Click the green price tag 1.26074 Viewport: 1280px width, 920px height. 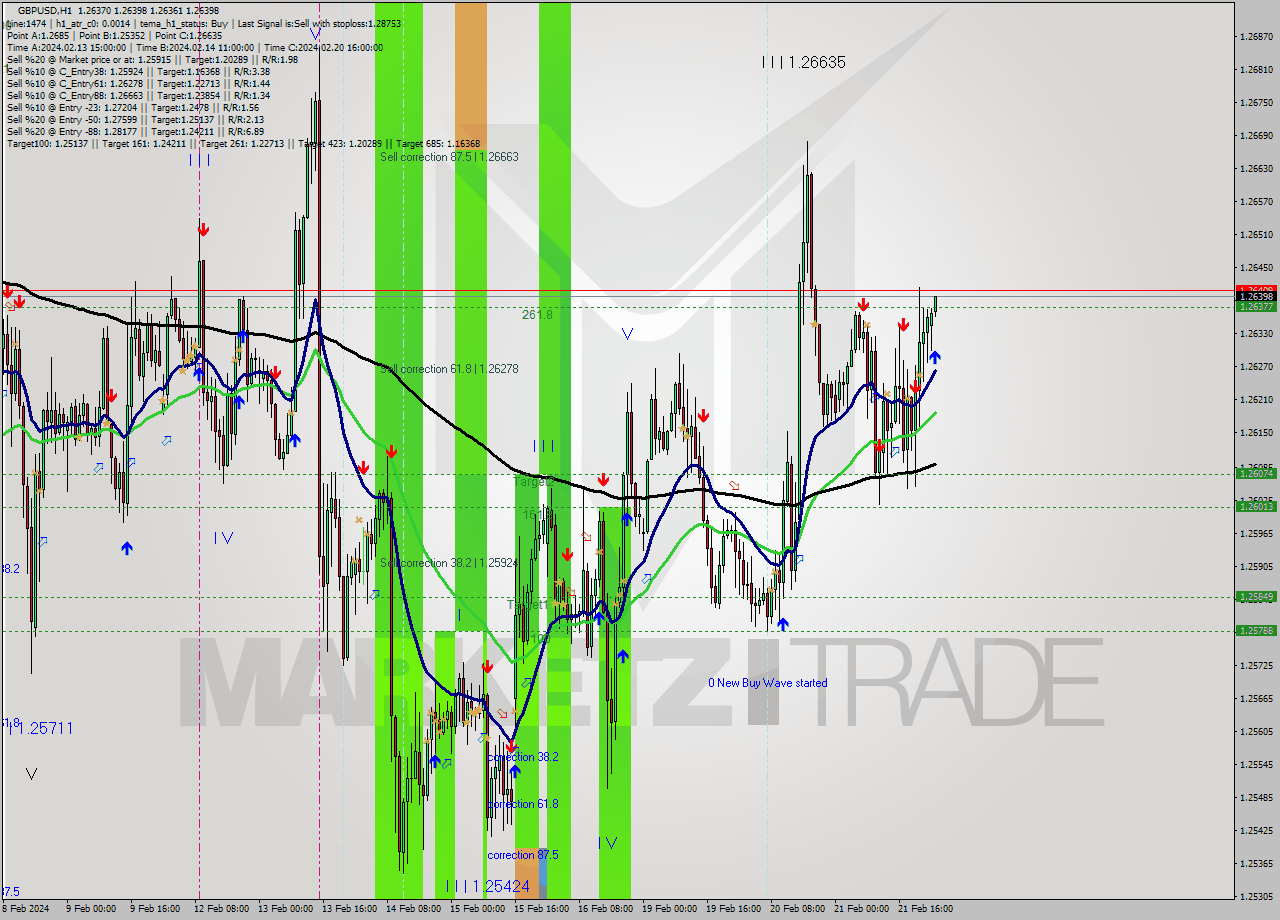(x=1256, y=474)
